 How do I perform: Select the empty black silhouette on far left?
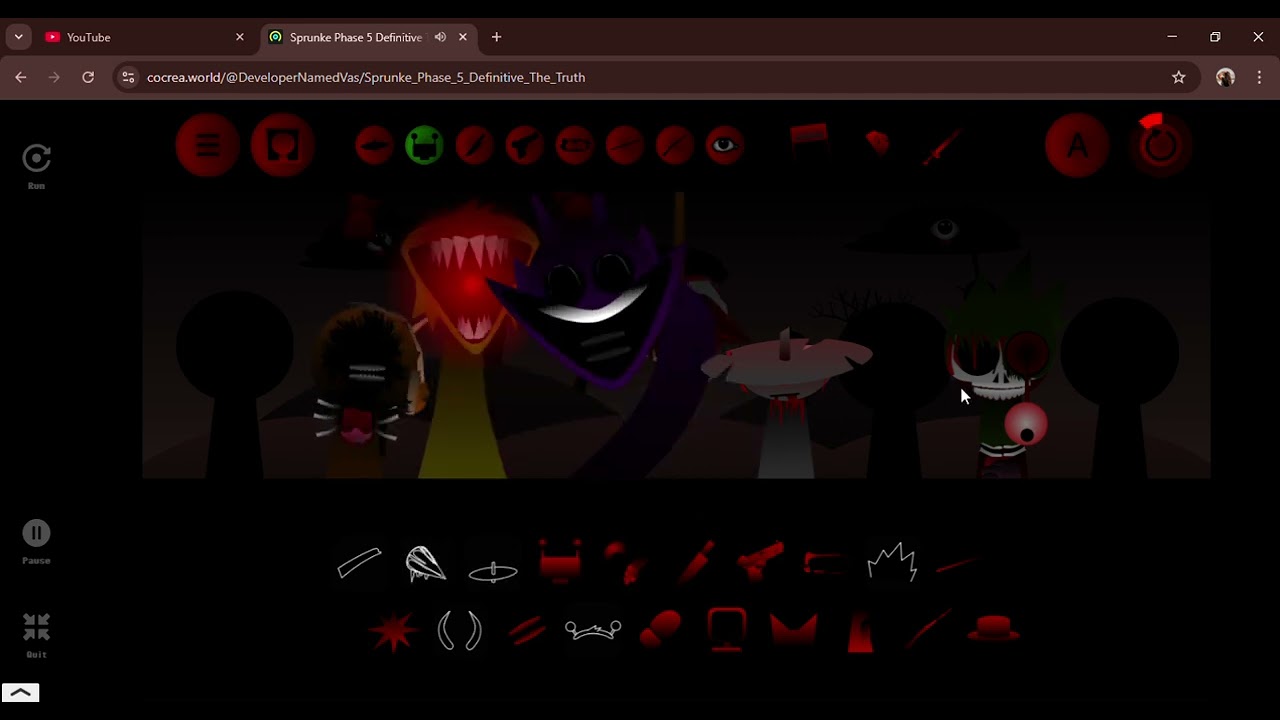(235, 385)
